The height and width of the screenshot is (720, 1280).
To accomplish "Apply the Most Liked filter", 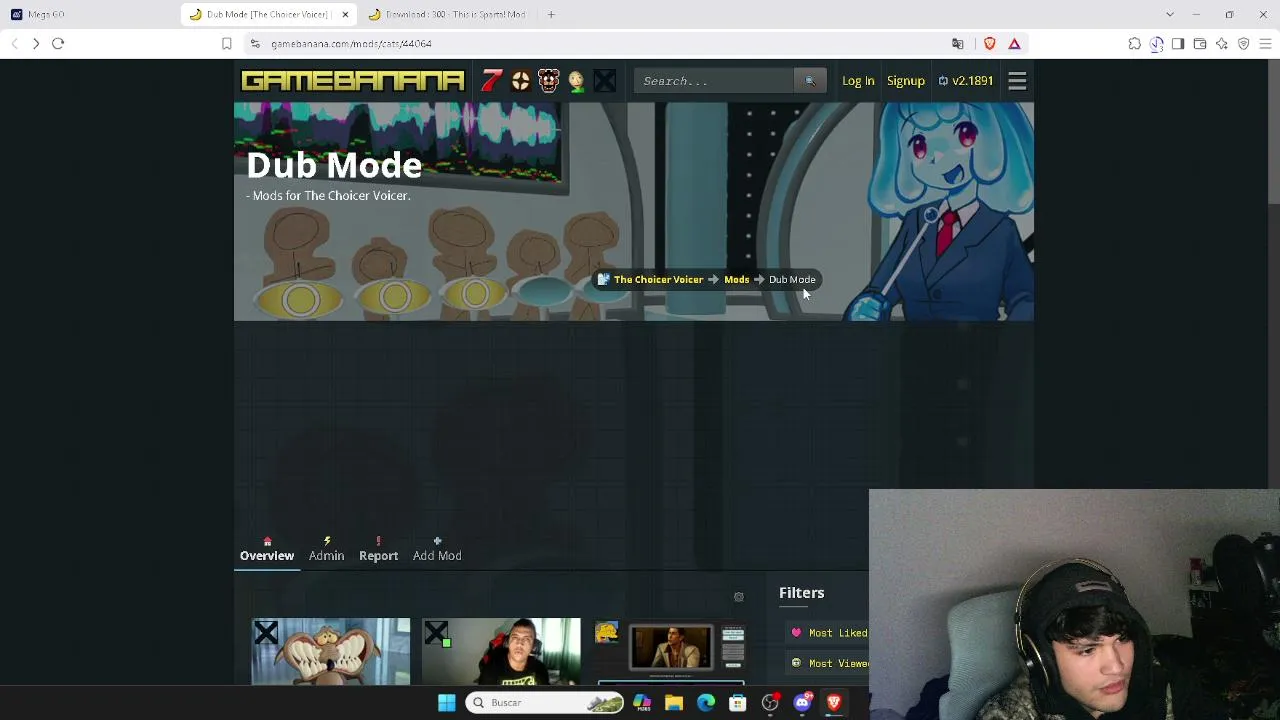I will (830, 633).
